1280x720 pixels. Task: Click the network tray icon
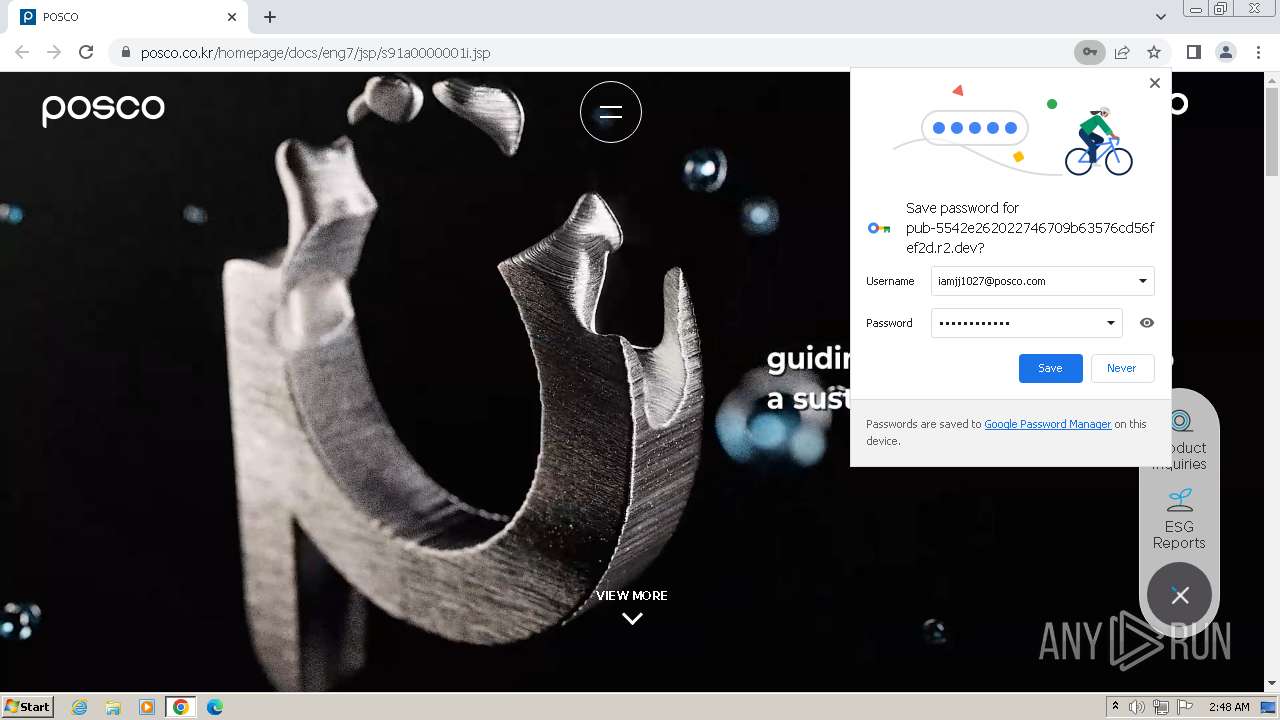click(1161, 707)
